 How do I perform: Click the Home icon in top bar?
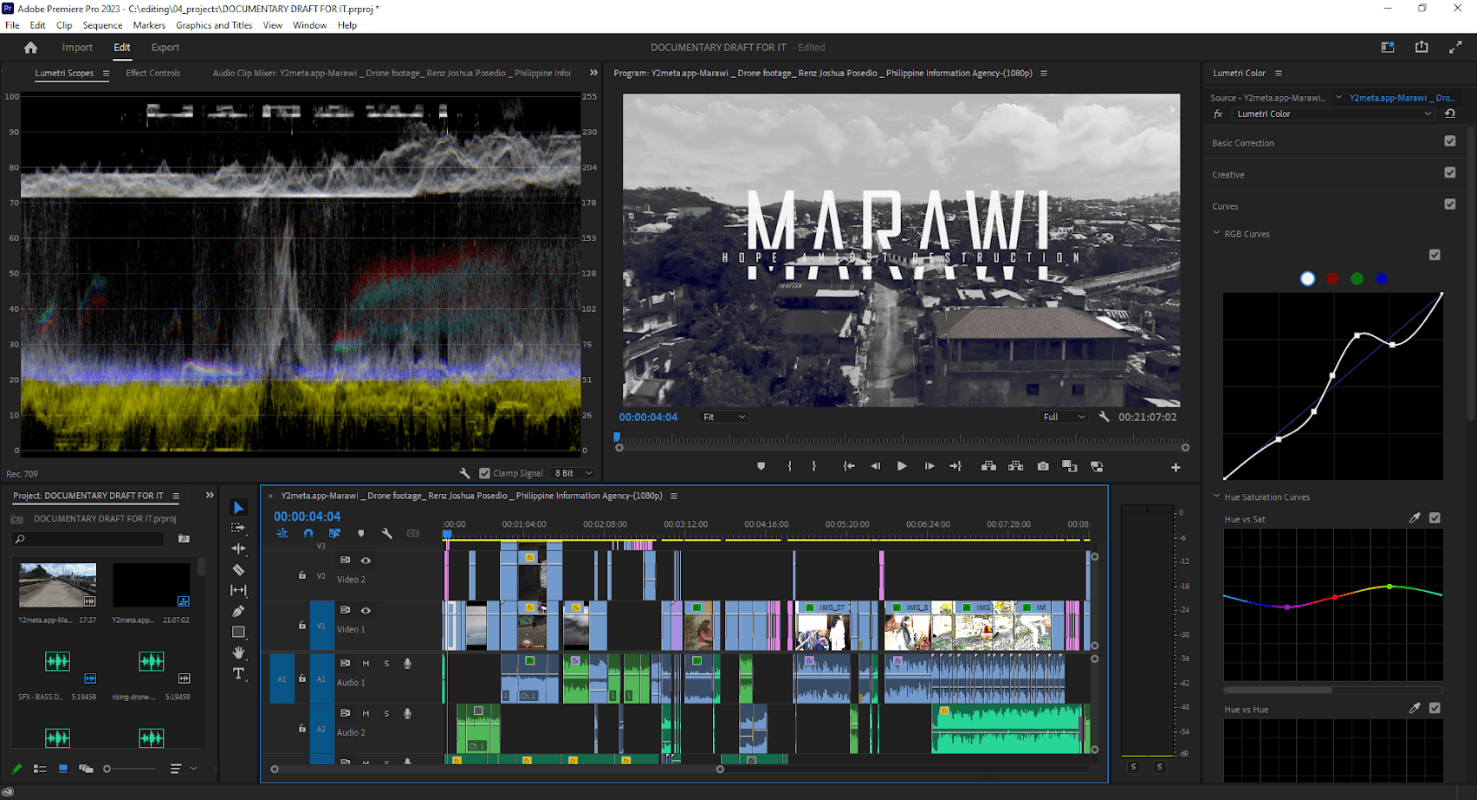tap(31, 47)
